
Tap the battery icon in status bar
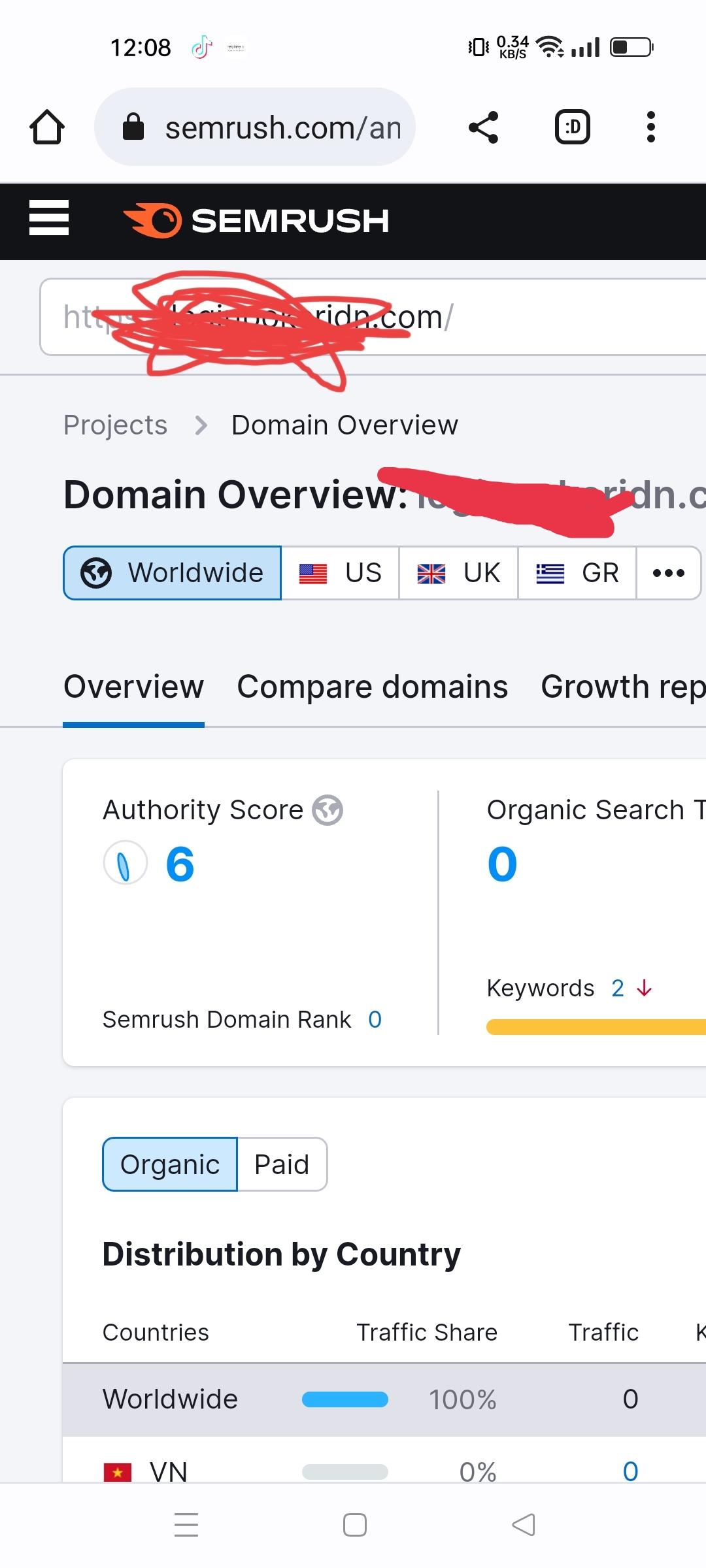[631, 47]
